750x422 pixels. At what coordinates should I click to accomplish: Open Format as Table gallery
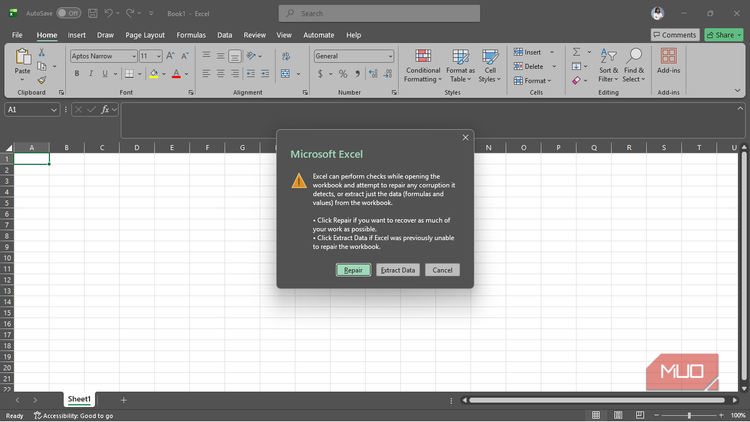pyautogui.click(x=460, y=66)
